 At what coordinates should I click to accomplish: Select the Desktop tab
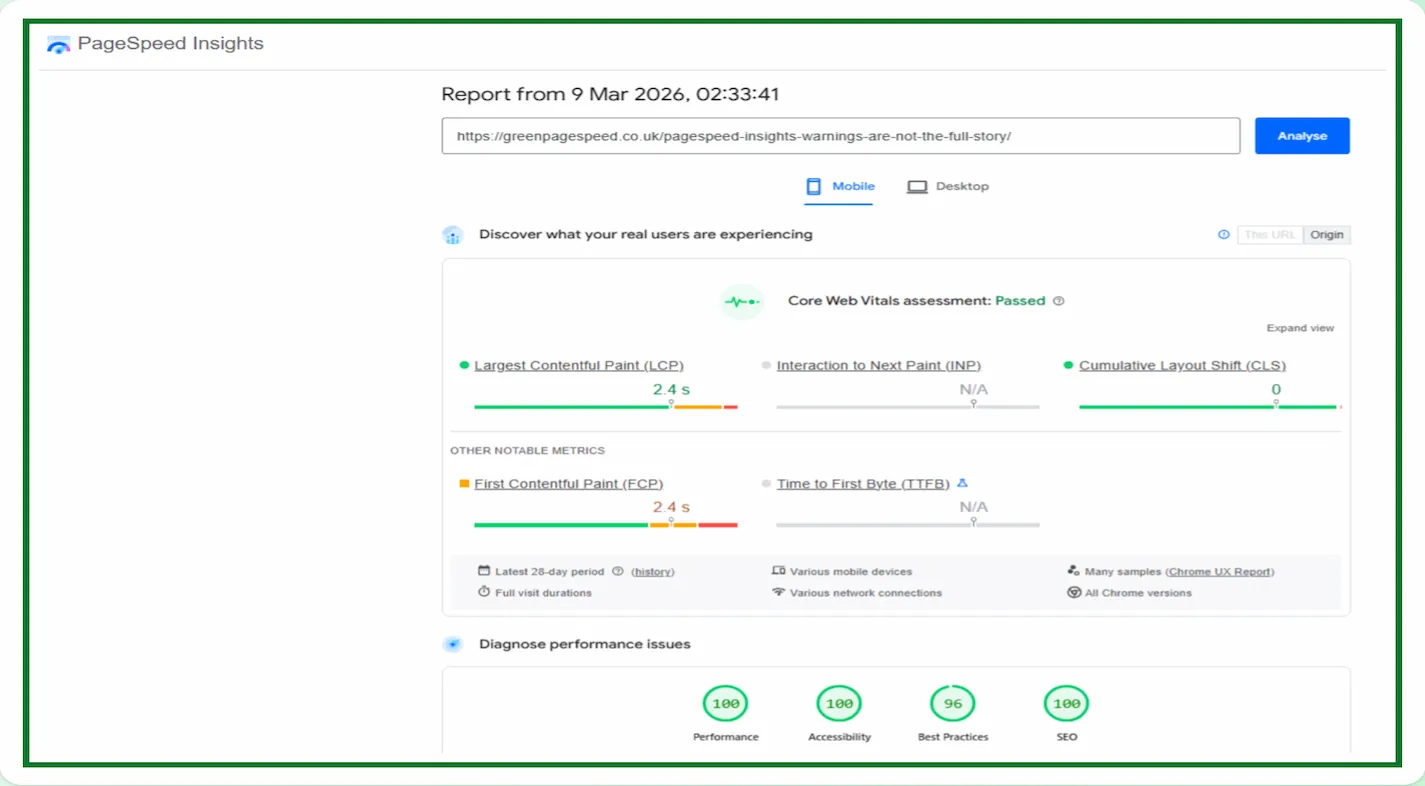tap(948, 187)
